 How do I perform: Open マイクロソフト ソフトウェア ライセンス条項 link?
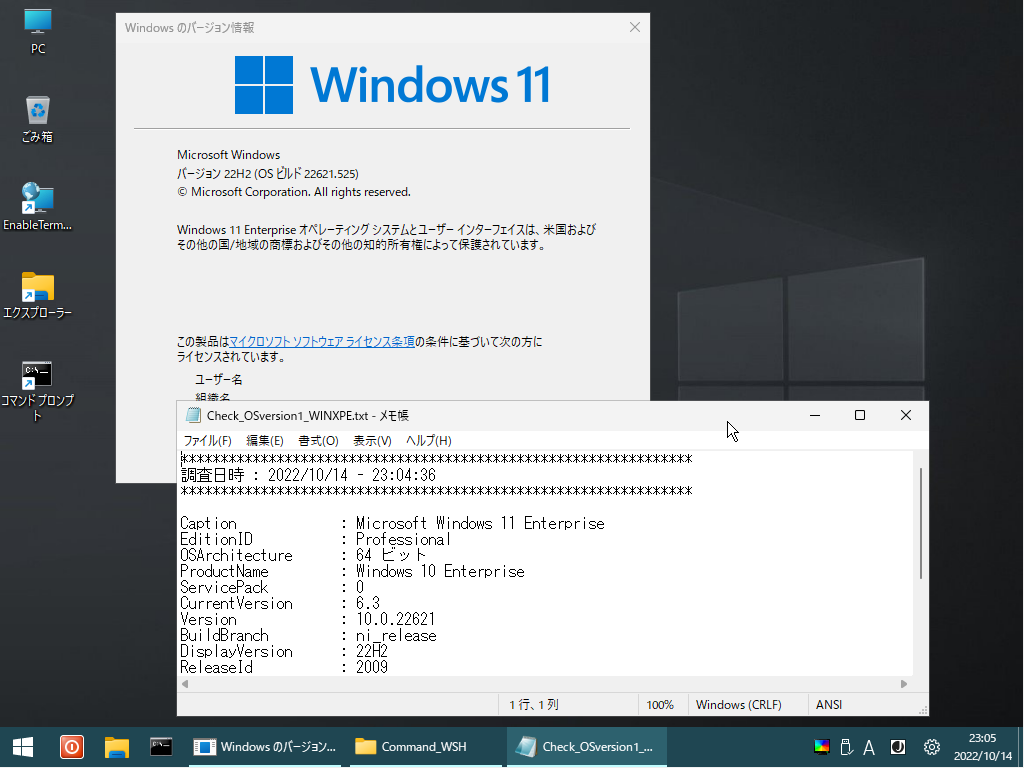(x=322, y=342)
